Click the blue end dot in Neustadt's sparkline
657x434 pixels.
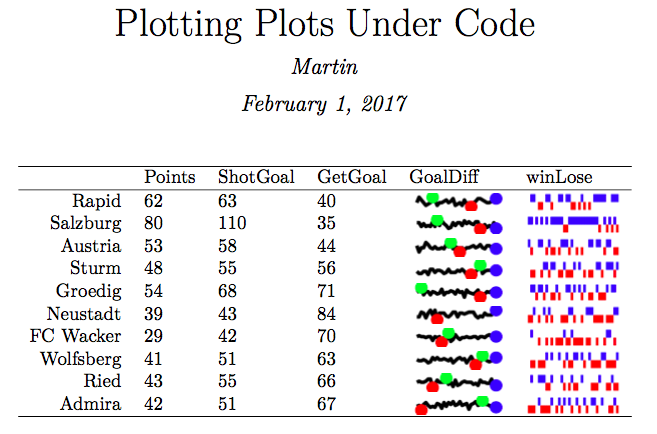(x=496, y=311)
